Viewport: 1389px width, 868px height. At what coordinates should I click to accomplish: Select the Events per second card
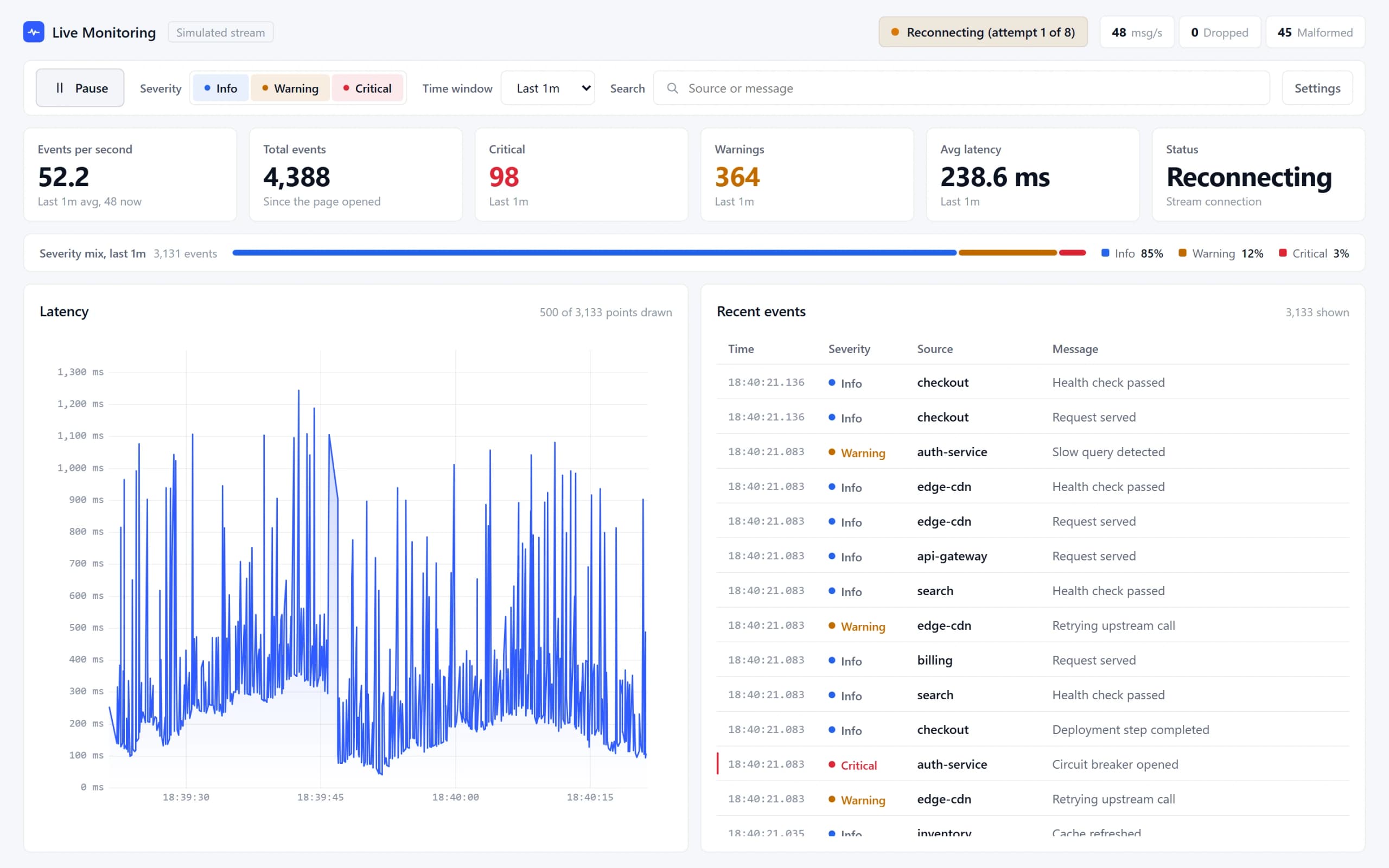(x=130, y=175)
